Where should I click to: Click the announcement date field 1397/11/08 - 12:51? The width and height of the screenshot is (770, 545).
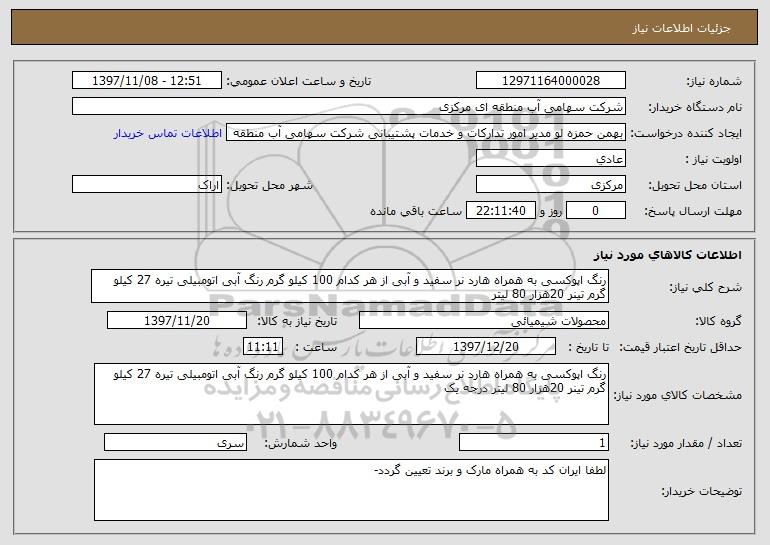coord(147,81)
